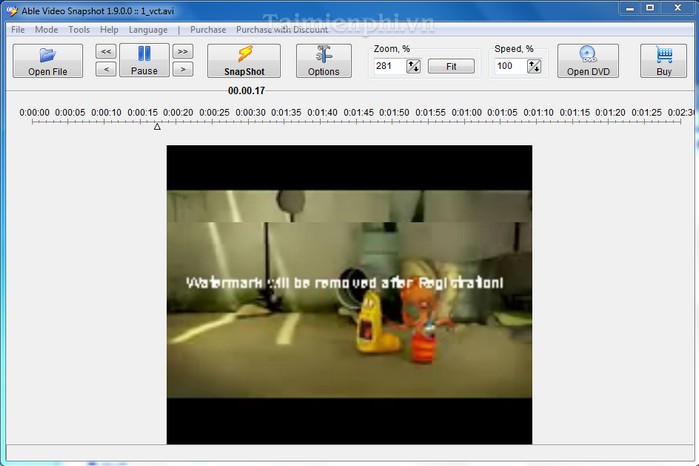Click the application icon in title bar
The image size is (699, 466).
click(12, 11)
